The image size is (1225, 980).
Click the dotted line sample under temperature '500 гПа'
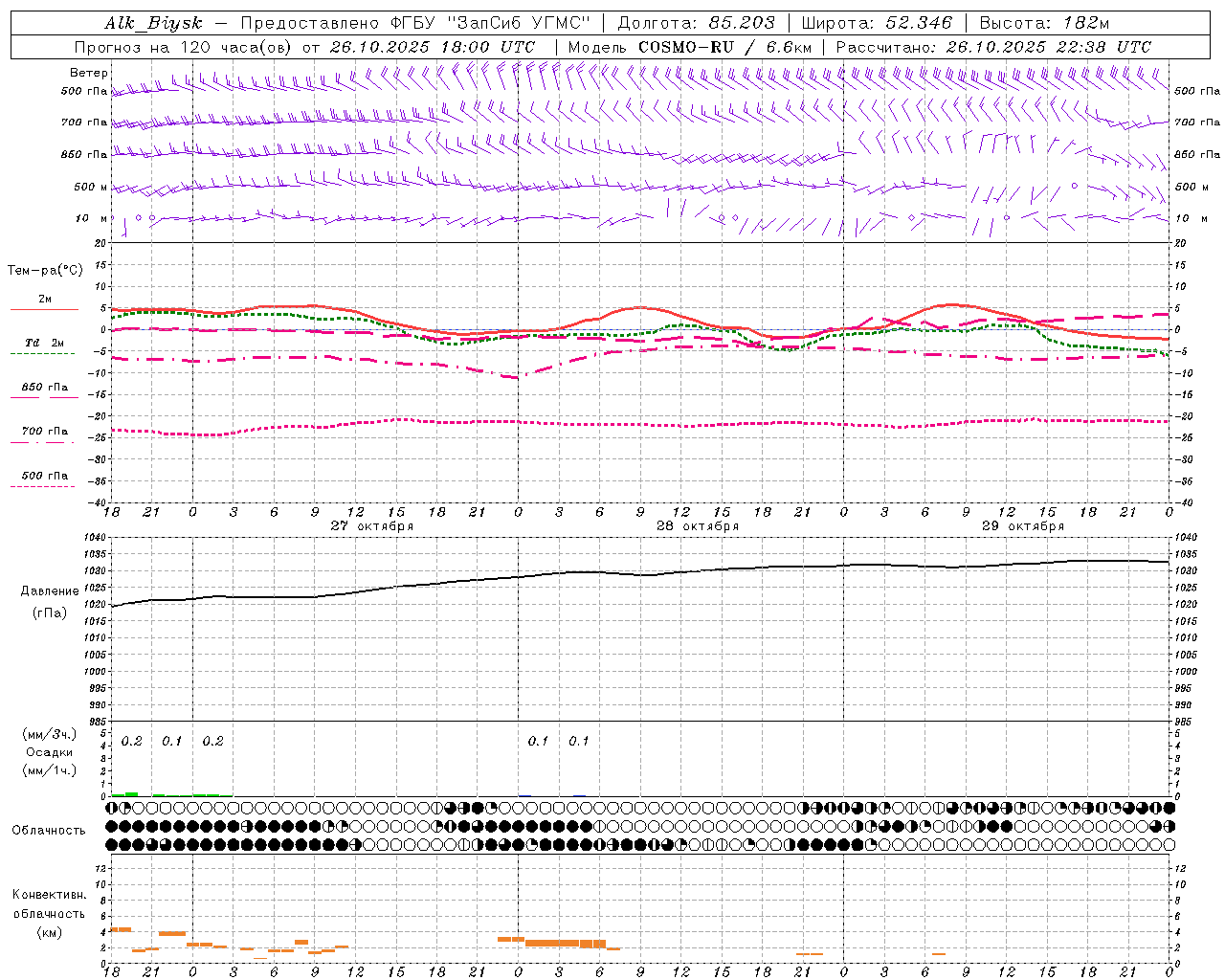[x=43, y=487]
